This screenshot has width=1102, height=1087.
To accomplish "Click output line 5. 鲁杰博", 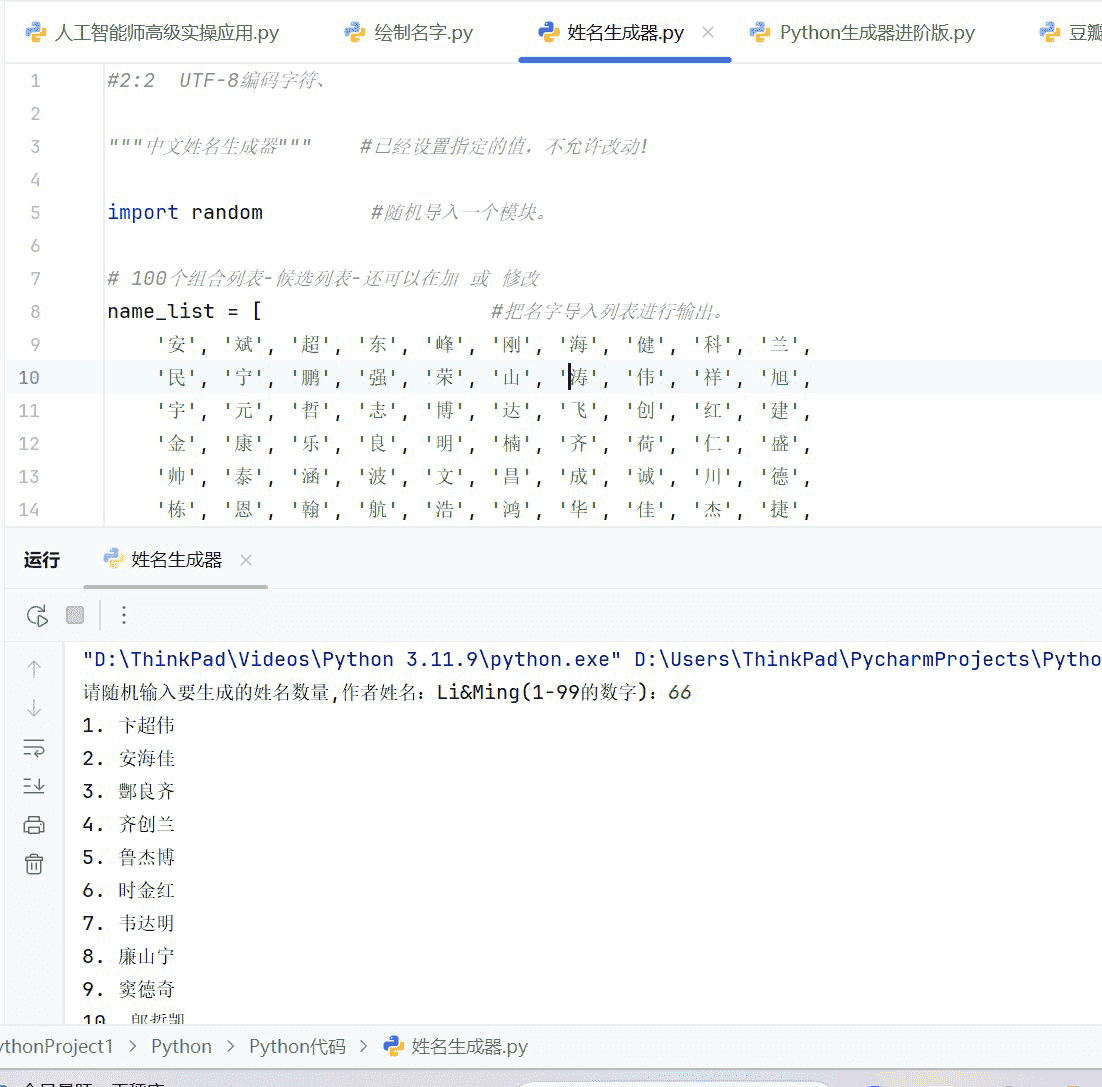I will click(129, 857).
